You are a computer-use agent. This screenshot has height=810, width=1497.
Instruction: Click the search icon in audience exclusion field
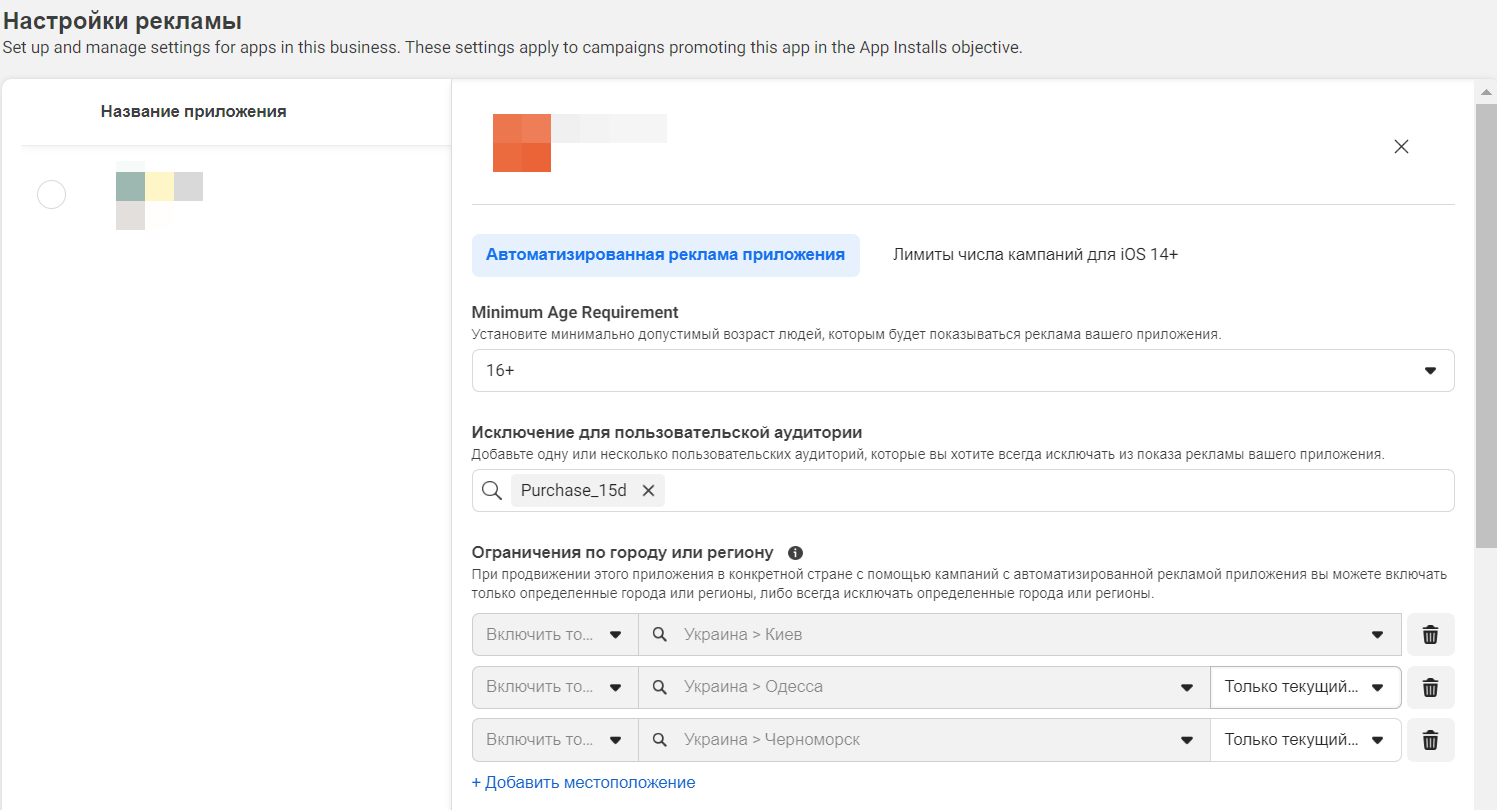(x=491, y=491)
